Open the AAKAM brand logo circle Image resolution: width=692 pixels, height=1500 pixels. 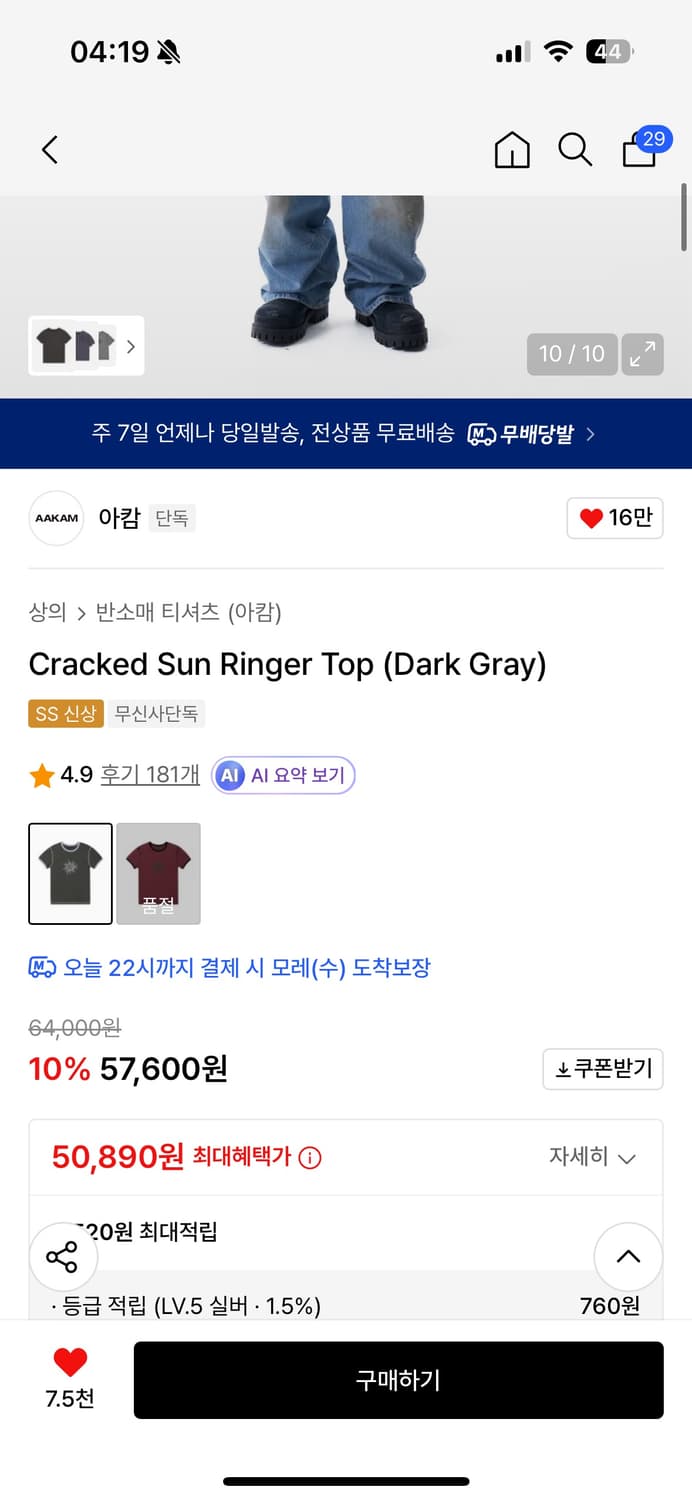(56, 518)
